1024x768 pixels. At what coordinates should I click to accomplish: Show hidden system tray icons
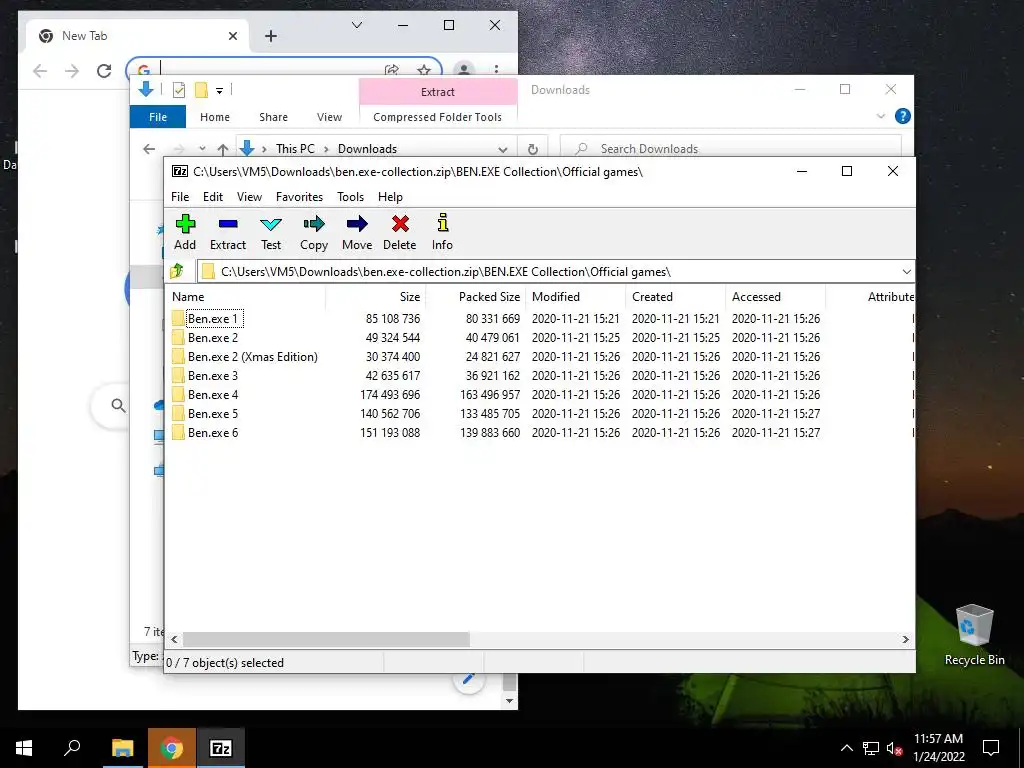click(846, 748)
